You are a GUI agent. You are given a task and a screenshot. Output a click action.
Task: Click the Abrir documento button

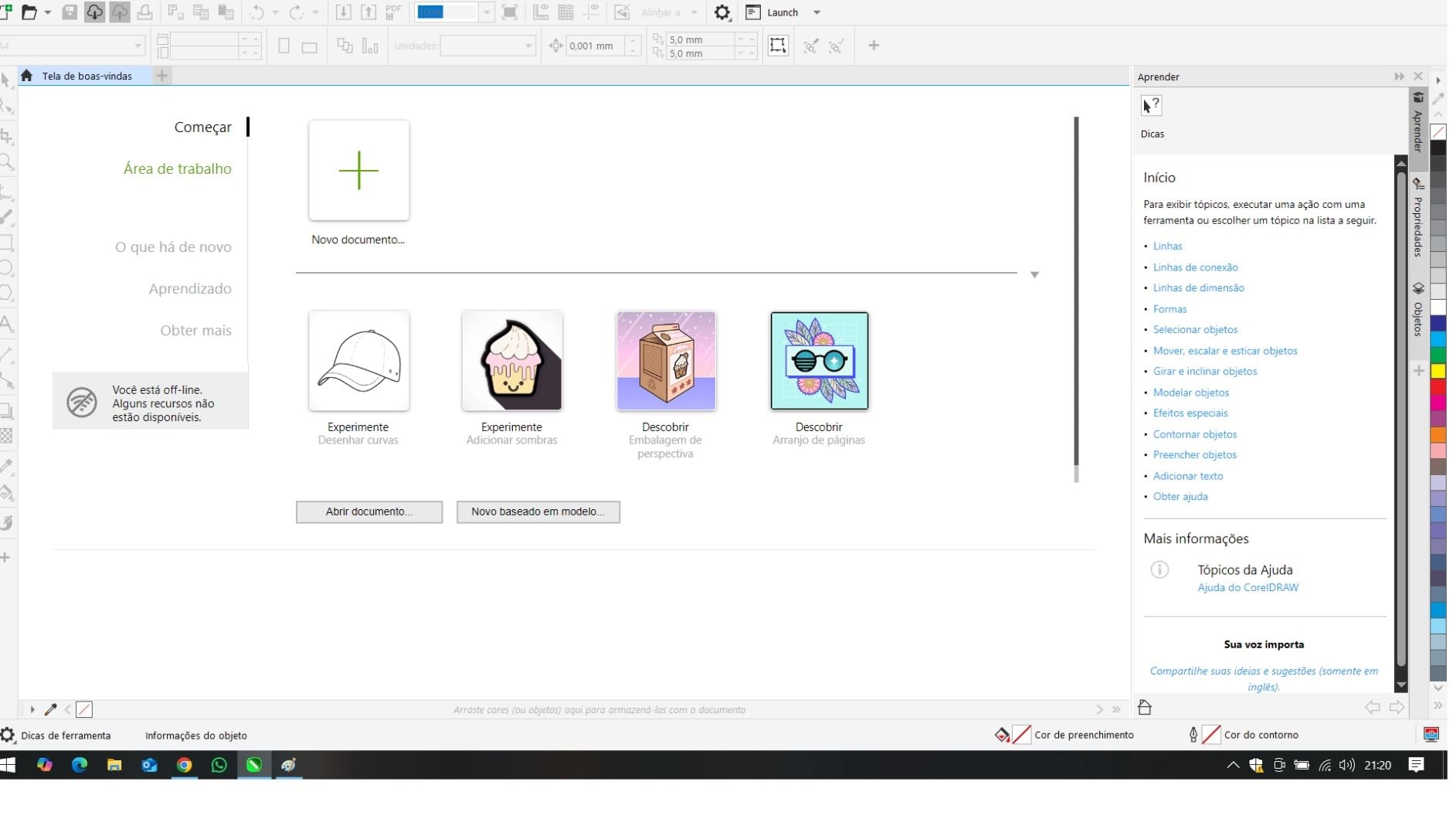coord(369,511)
